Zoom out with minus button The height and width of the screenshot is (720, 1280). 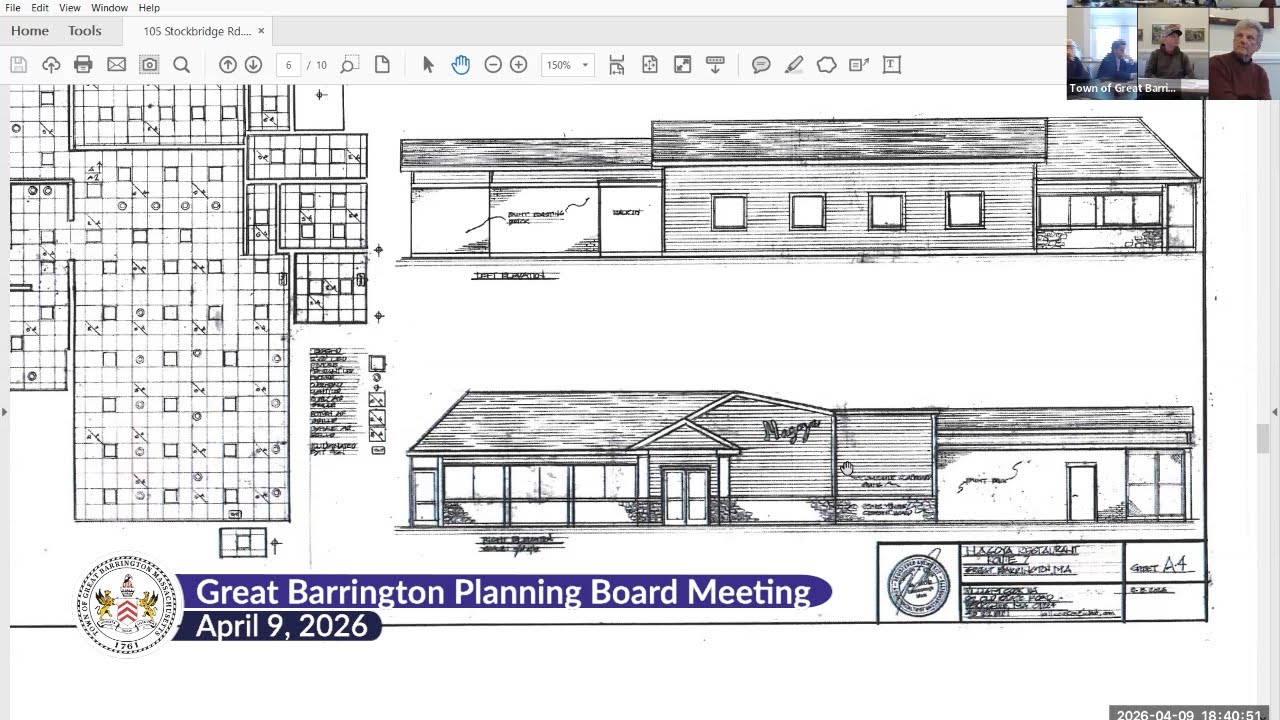(x=493, y=65)
